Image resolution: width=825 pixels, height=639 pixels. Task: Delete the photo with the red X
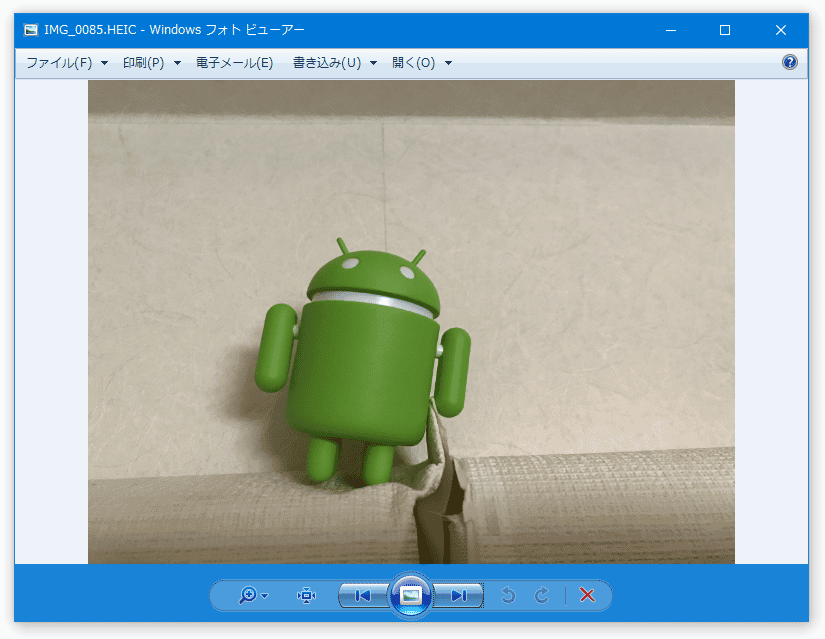587,595
